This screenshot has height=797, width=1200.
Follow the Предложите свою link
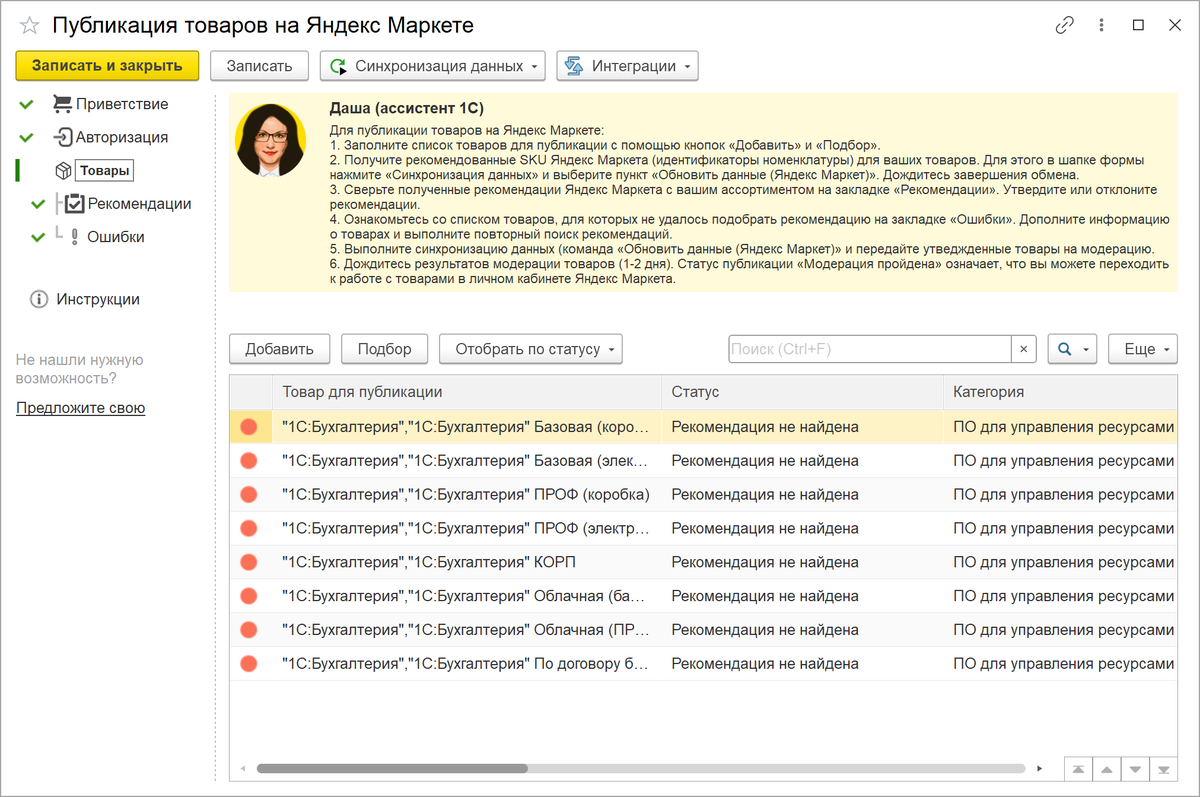(80, 408)
